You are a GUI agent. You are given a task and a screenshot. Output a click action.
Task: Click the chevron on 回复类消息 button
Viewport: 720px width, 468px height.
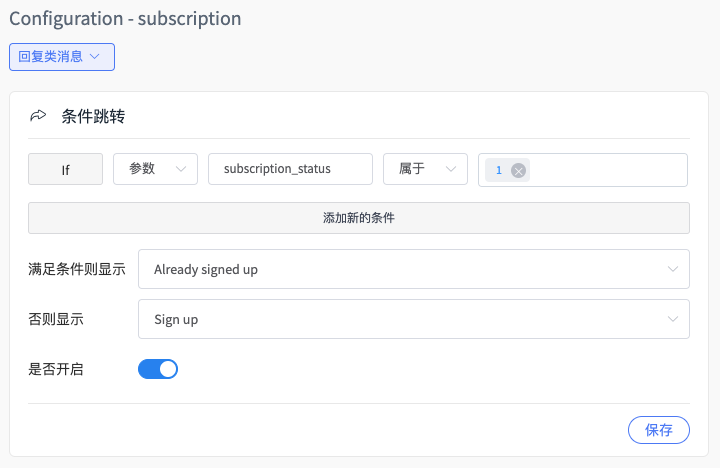(95, 56)
